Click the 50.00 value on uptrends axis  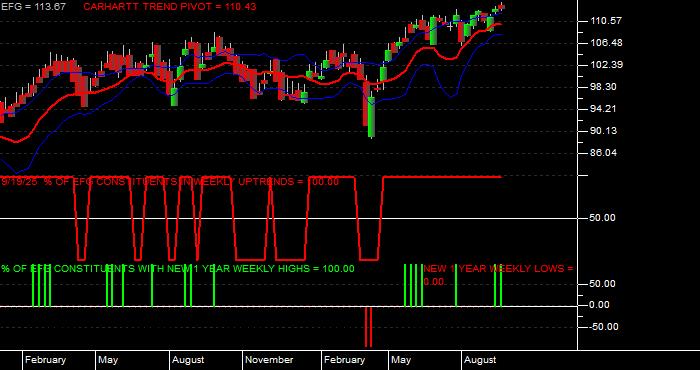pyautogui.click(x=603, y=218)
